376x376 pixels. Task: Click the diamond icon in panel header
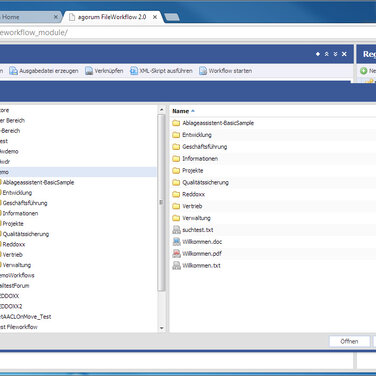click(318, 54)
